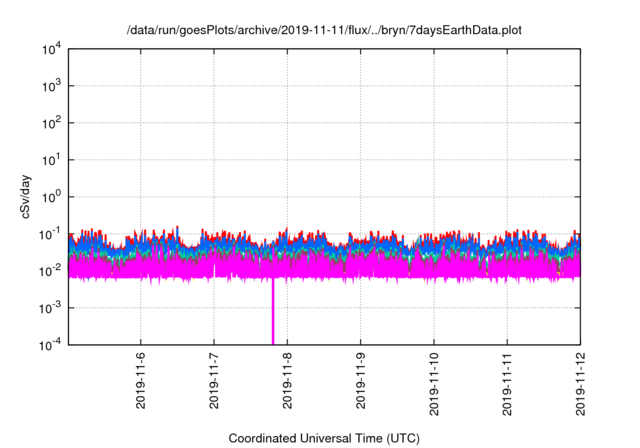Click the magenta dropout spike before 2019-11-8

[273, 312]
